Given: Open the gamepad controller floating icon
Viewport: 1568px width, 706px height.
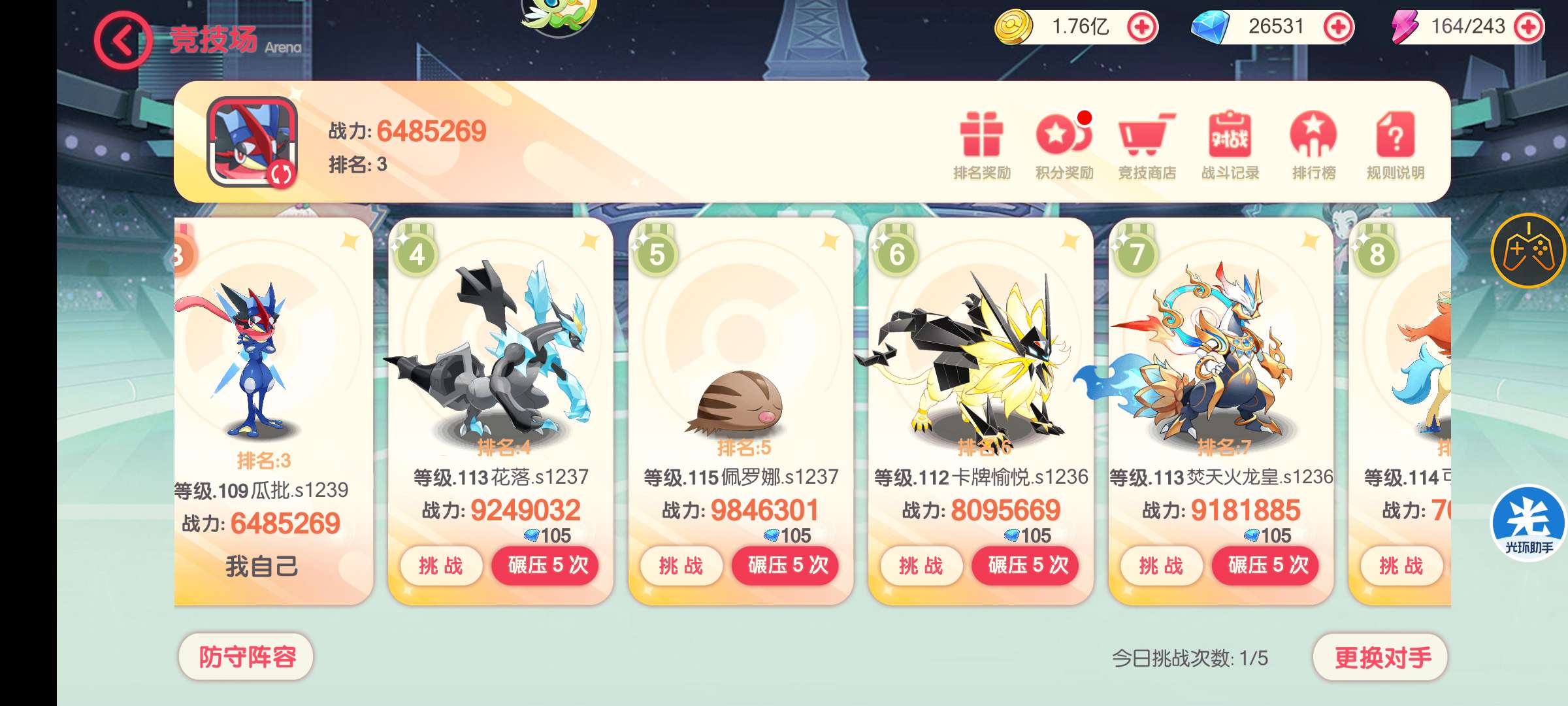Looking at the screenshot, I should tap(1529, 250).
